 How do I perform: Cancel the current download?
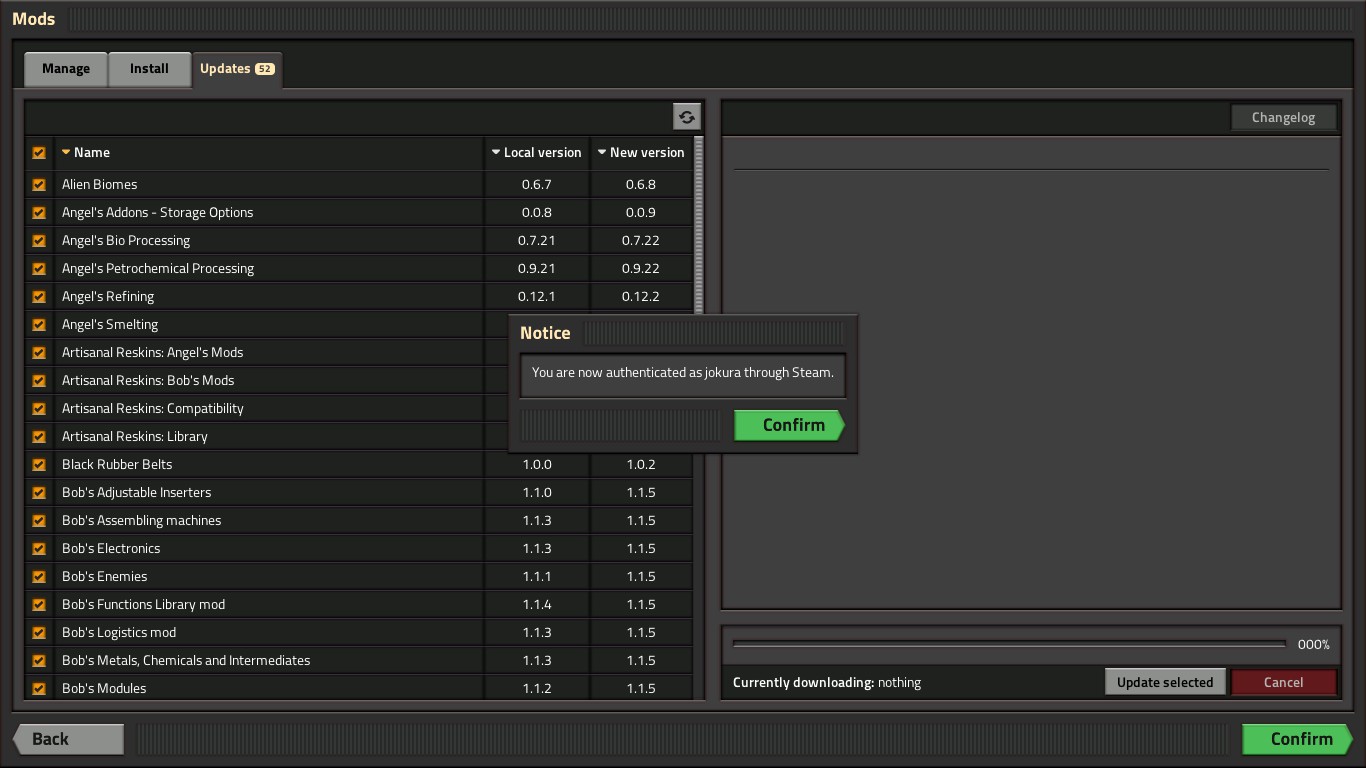pyautogui.click(x=1283, y=682)
